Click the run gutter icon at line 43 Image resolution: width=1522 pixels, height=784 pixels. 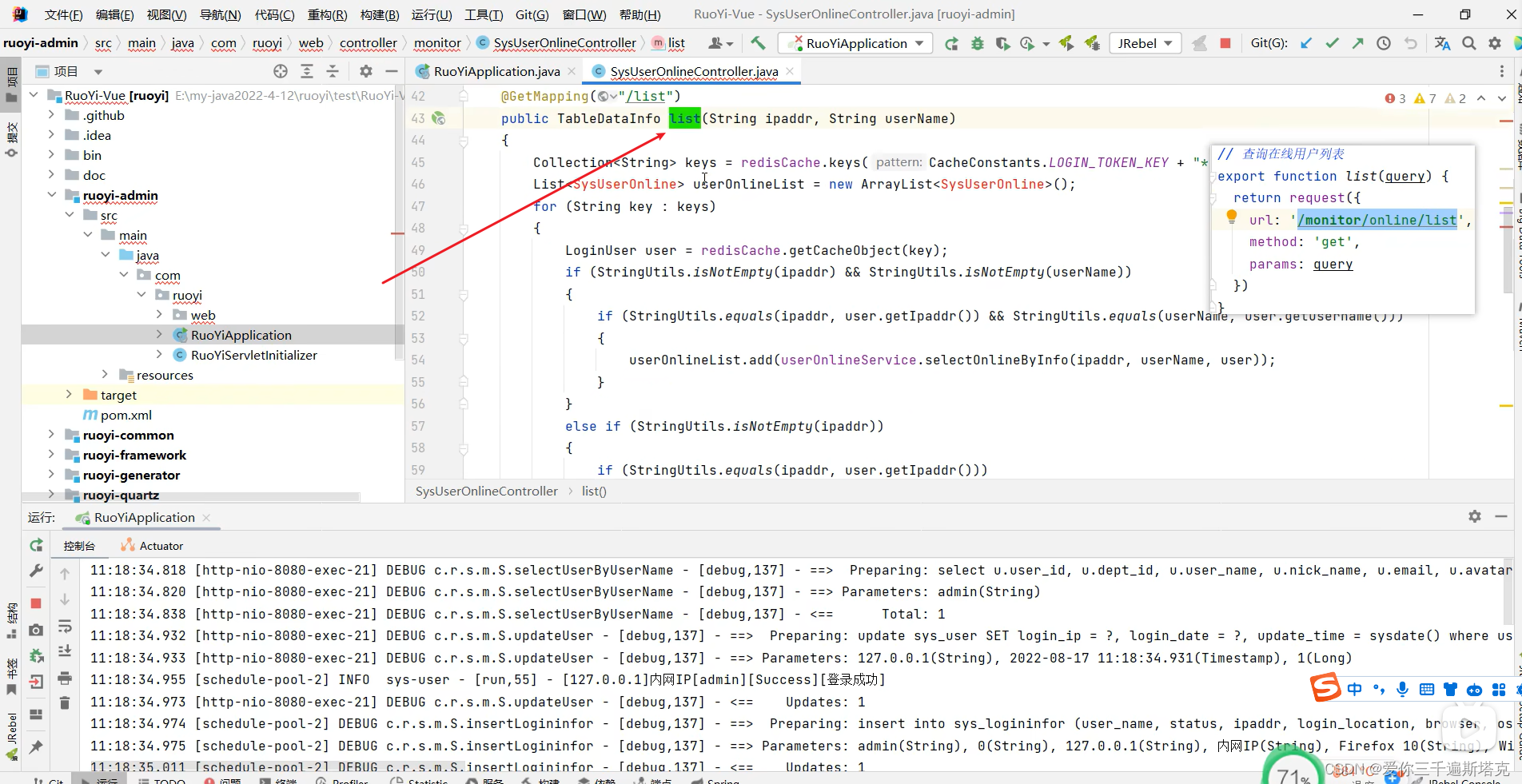pos(438,118)
